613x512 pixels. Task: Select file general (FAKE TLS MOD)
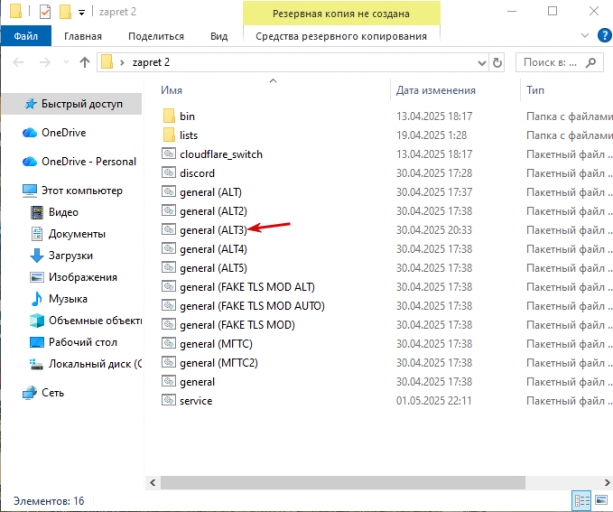point(237,325)
